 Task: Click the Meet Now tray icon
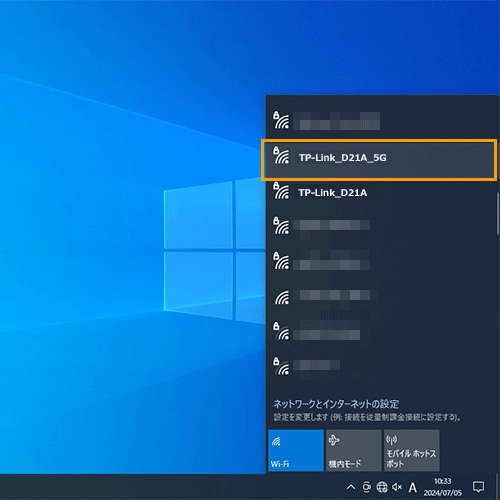click(366, 487)
